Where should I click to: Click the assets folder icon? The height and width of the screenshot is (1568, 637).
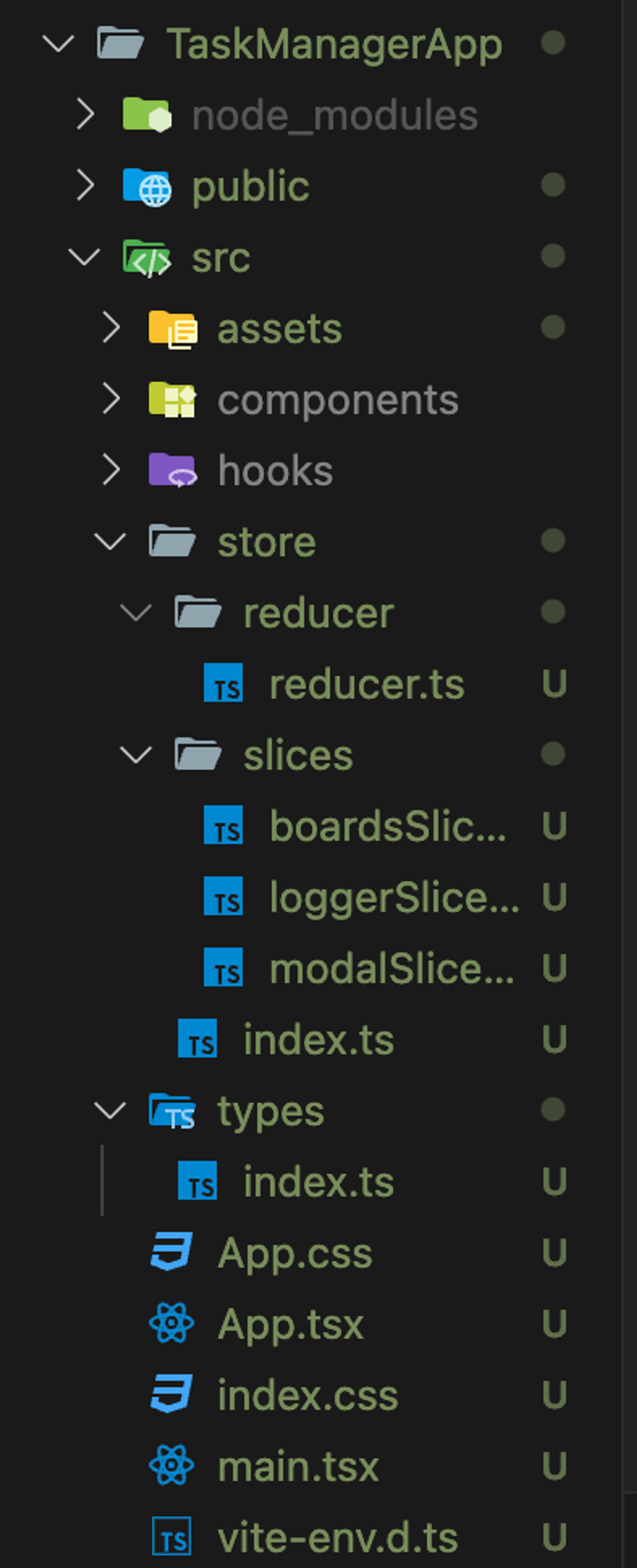pos(173,330)
